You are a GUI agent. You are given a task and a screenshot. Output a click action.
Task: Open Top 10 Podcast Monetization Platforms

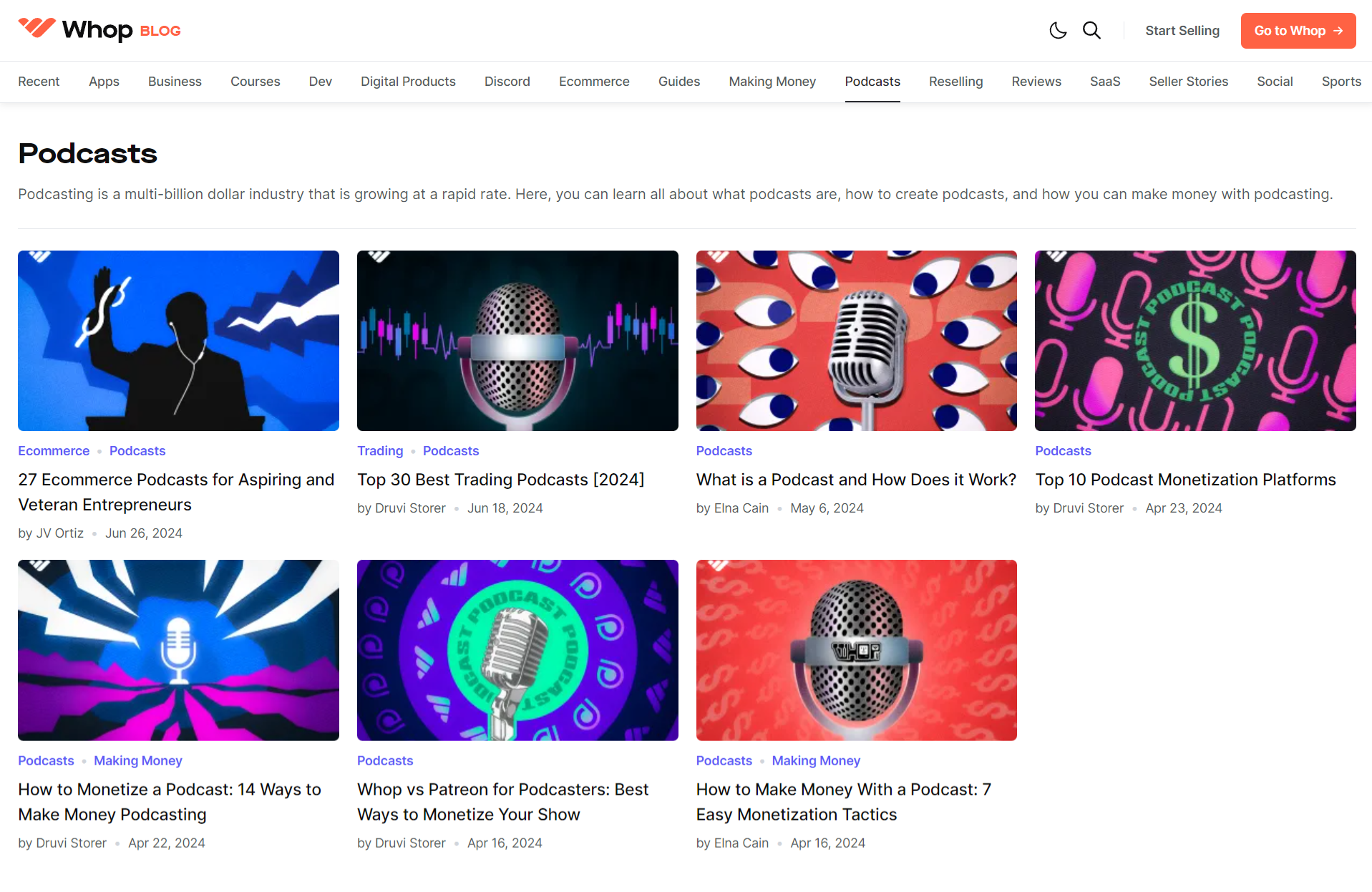coord(1185,480)
